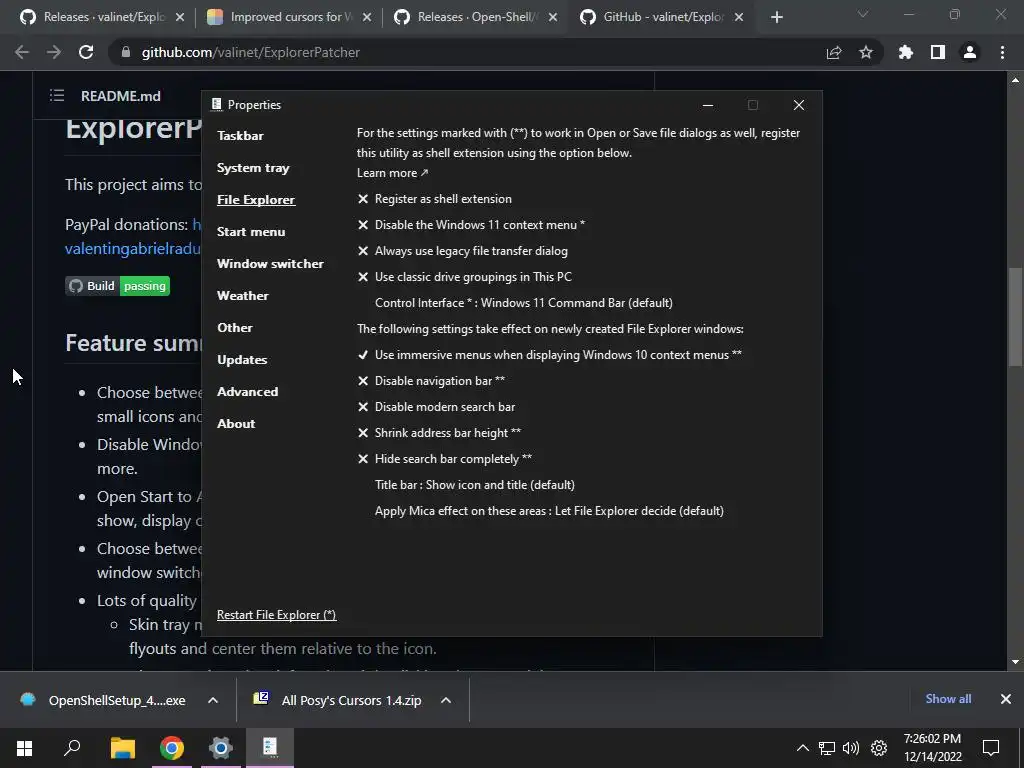Screen dimensions: 1024x768
Task: Open notification center icon
Action: [x=991, y=748]
